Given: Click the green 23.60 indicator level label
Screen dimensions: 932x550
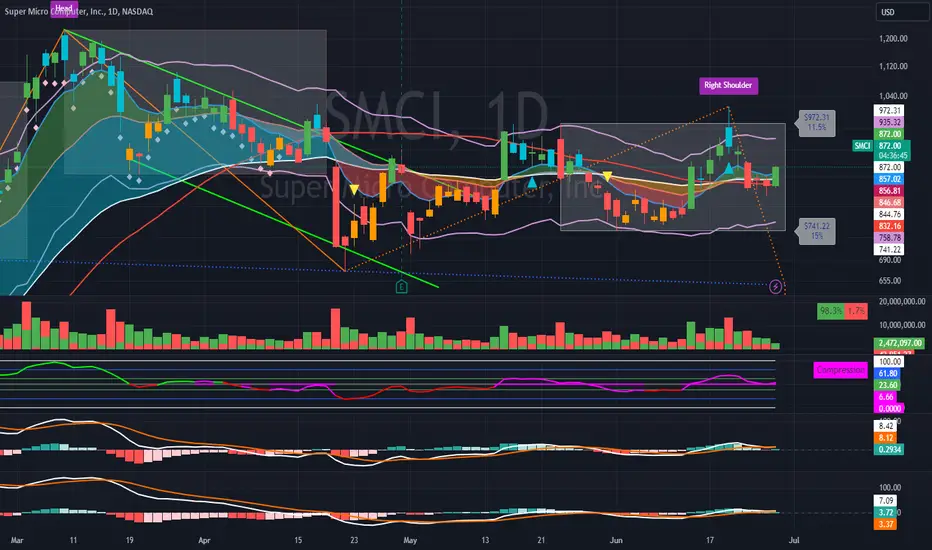Looking at the screenshot, I should [x=887, y=385].
